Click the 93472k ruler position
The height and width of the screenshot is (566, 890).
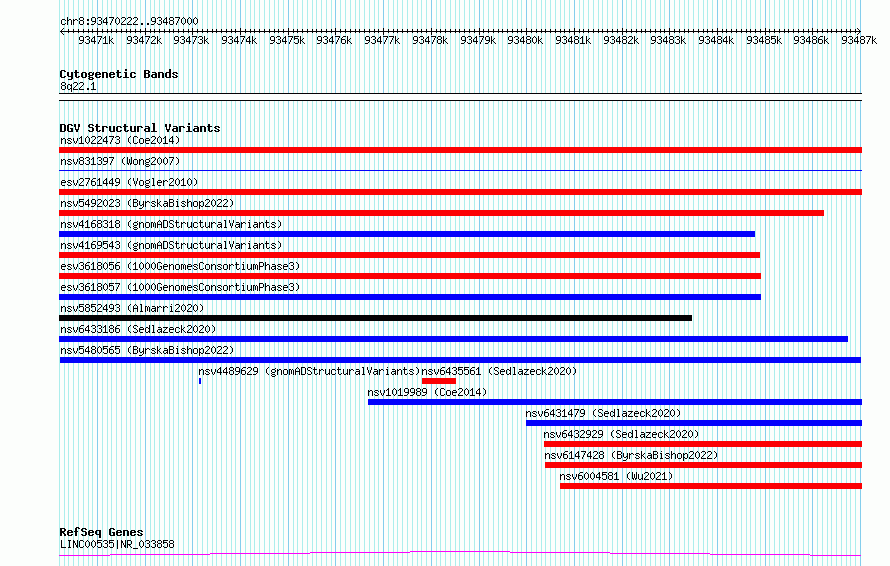point(144,40)
